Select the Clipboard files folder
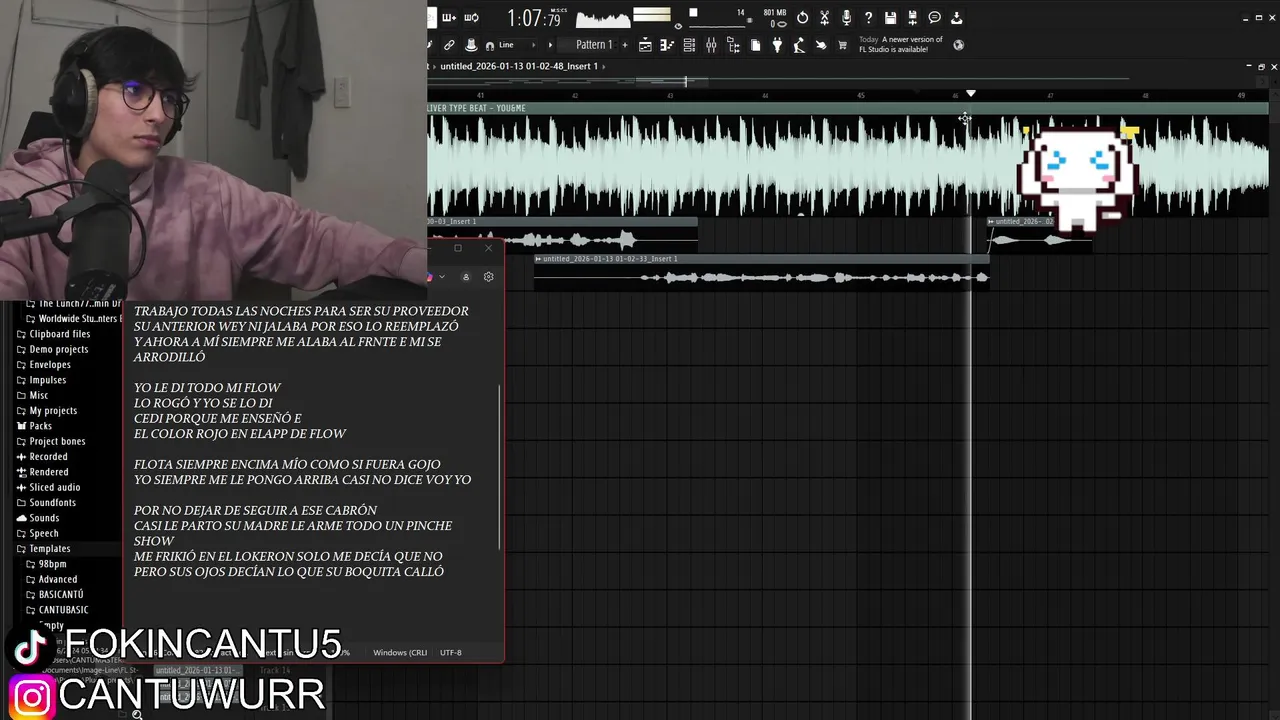 pyautogui.click(x=53, y=334)
